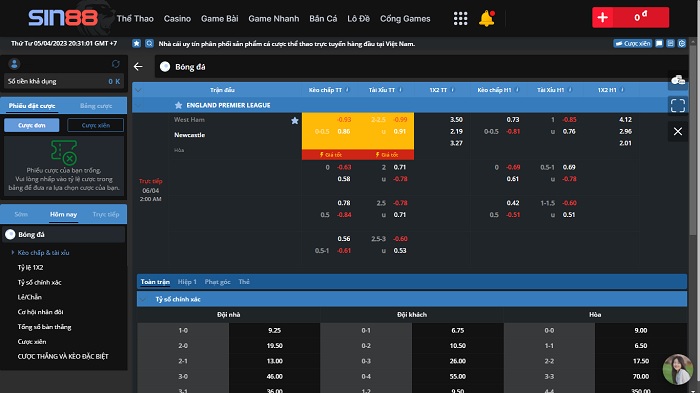
Task: Switch to Phạt góc tab
Action: click(217, 282)
